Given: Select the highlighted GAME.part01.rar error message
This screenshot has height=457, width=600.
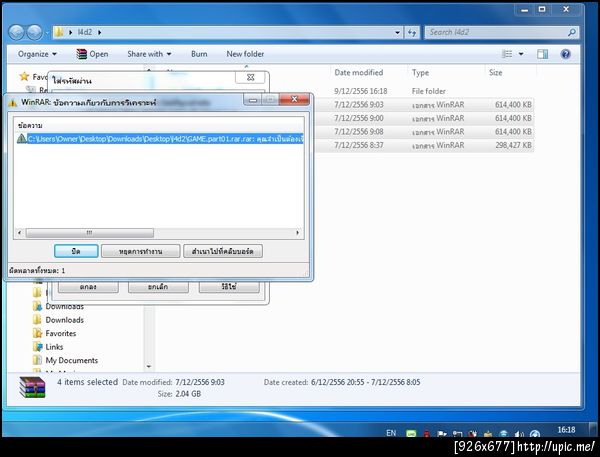Looking at the screenshot, I should click(165, 139).
